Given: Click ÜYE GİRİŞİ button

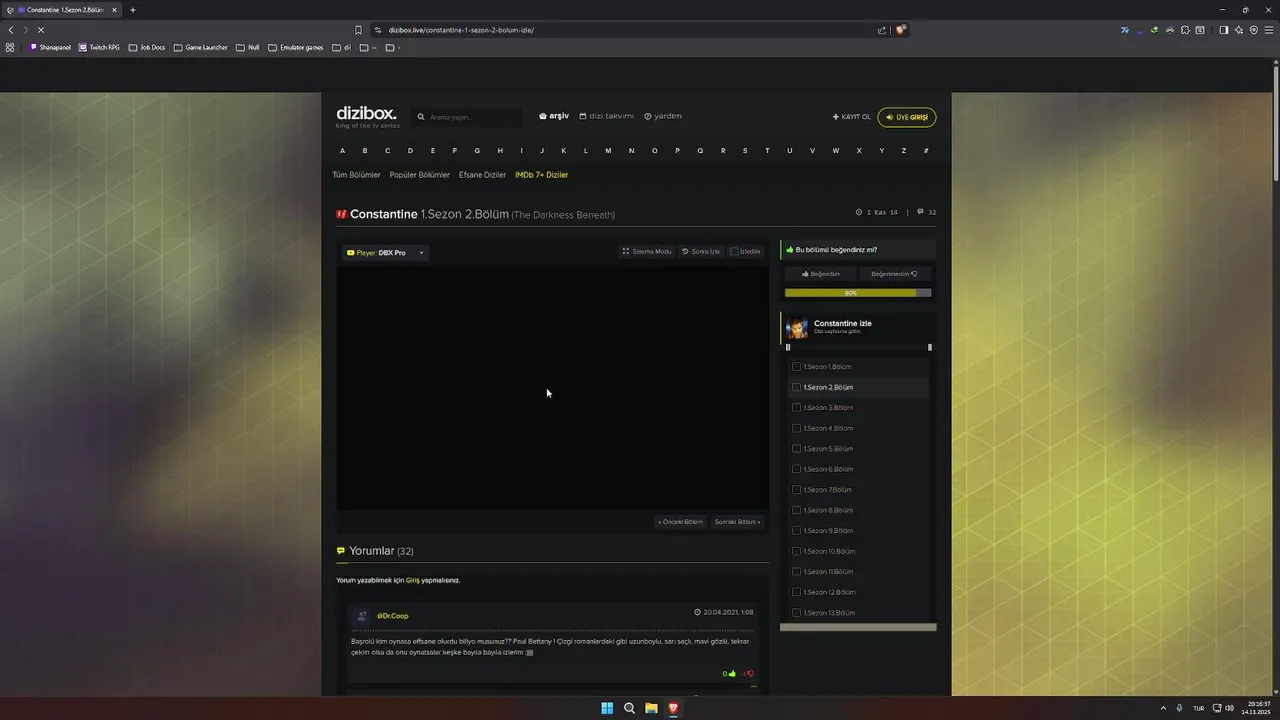Looking at the screenshot, I should (907, 117).
